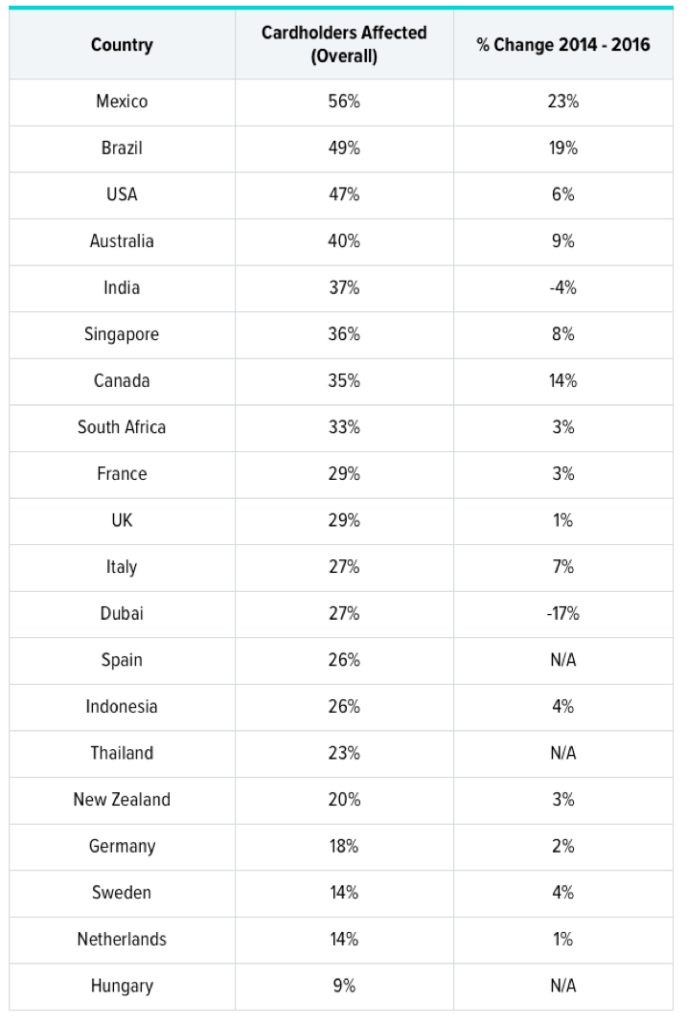The image size is (687, 1024).
Task: Select the USA row label
Action: pos(122,195)
